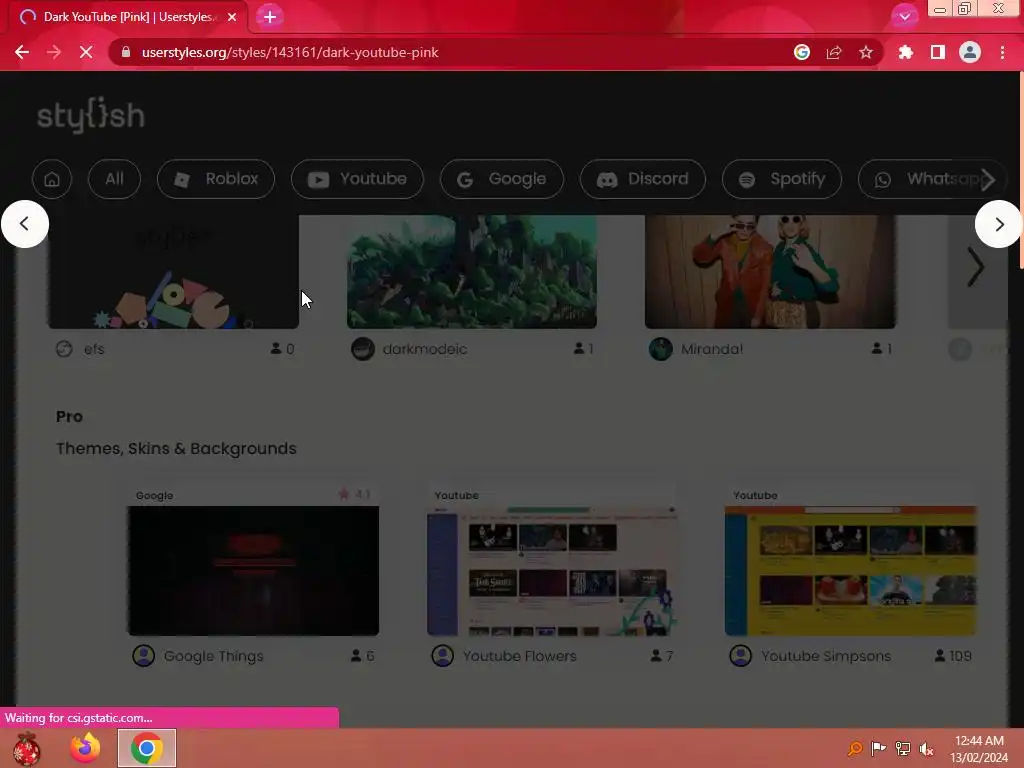Click the darkmodeic author avatar

363,349
